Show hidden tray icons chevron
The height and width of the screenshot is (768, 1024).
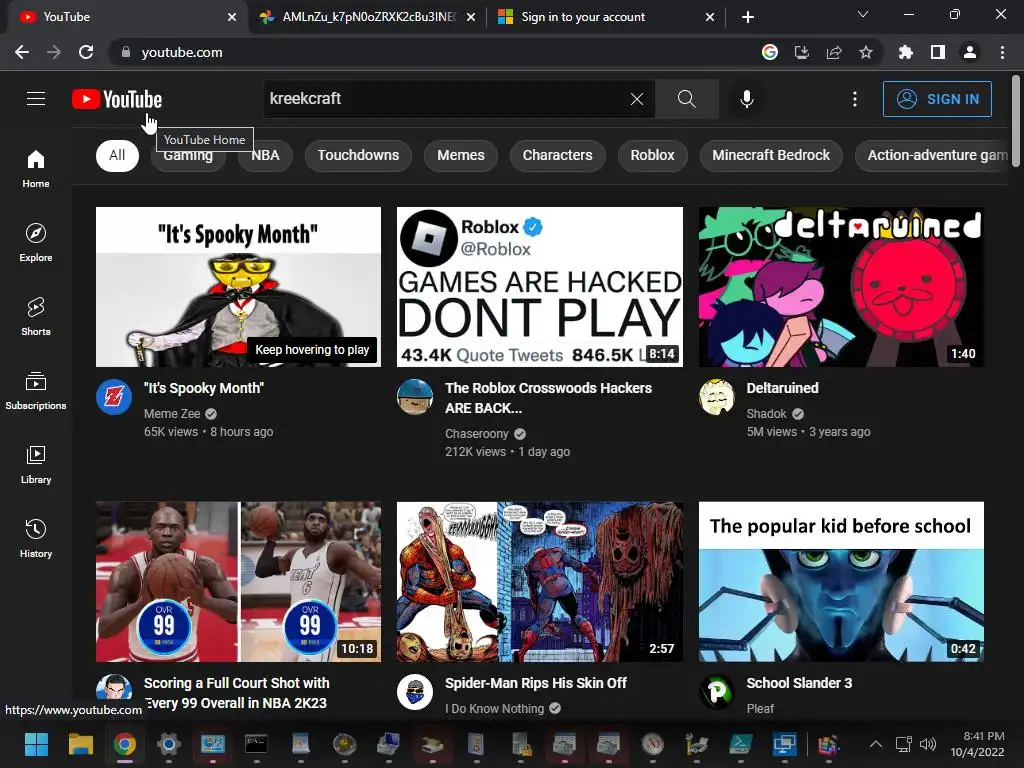(x=876, y=744)
